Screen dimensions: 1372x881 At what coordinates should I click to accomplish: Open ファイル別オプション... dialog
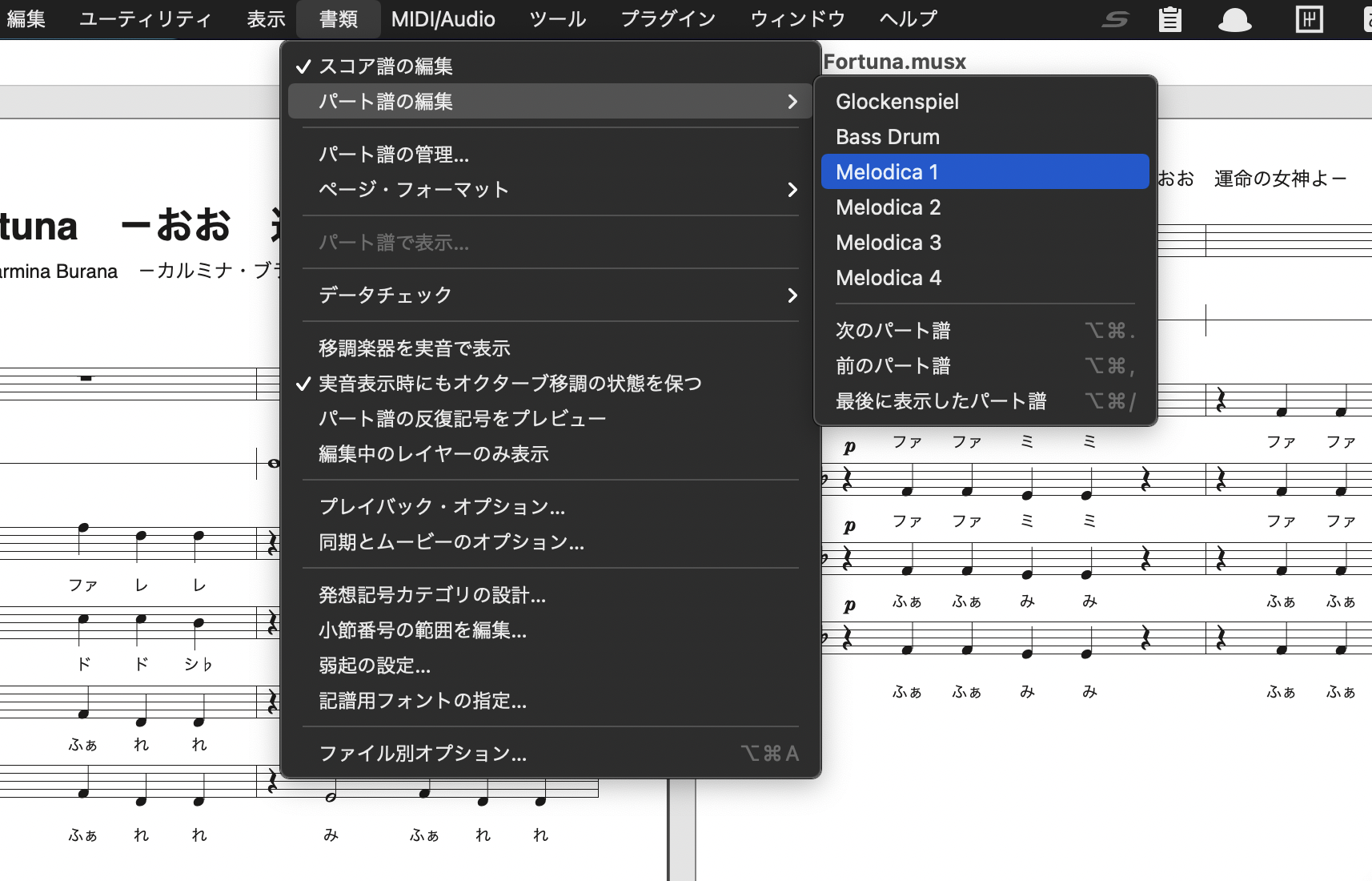pyautogui.click(x=551, y=754)
